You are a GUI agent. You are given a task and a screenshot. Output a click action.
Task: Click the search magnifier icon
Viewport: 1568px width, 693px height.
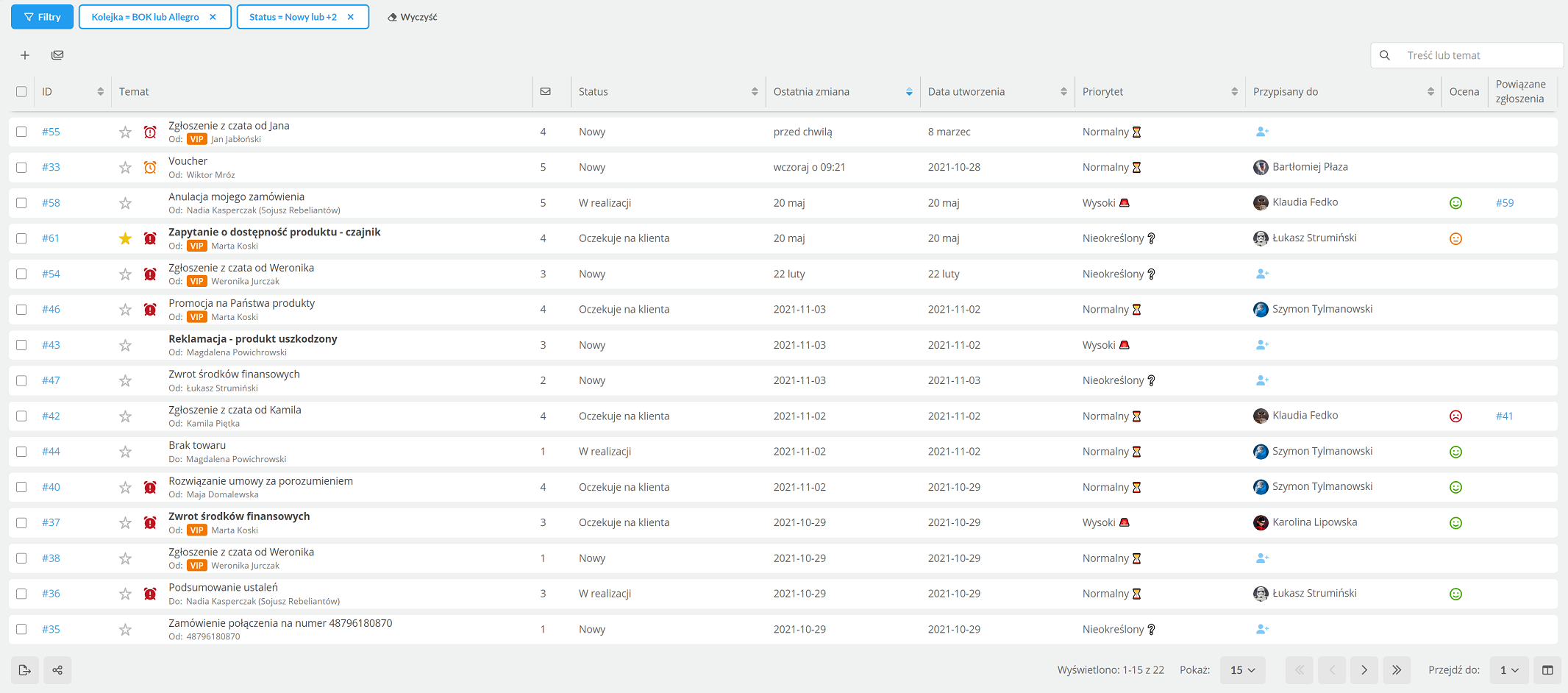pyautogui.click(x=1385, y=55)
